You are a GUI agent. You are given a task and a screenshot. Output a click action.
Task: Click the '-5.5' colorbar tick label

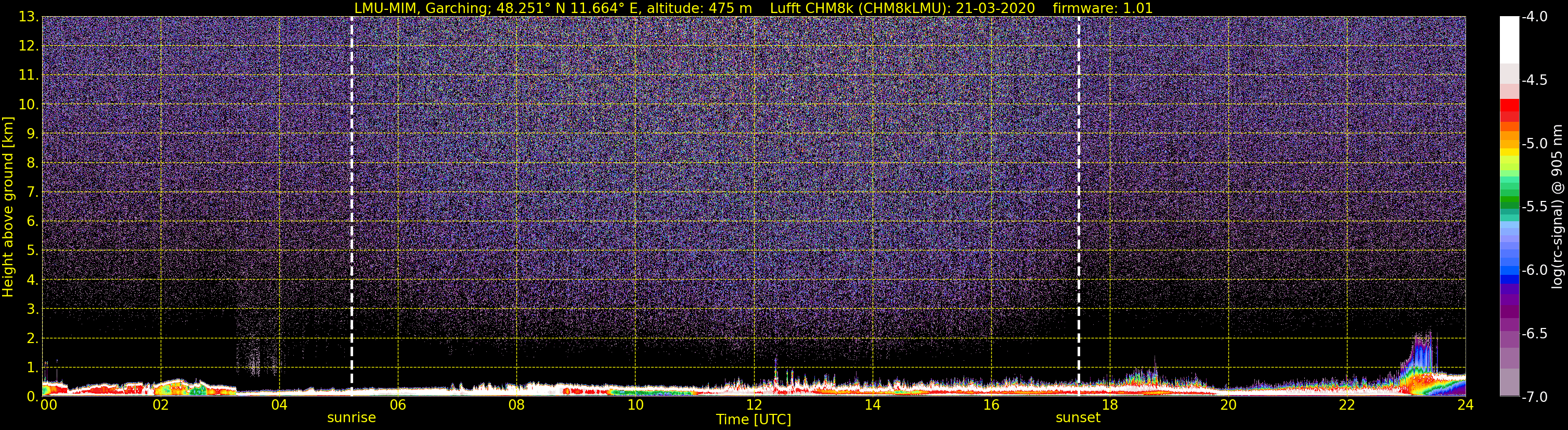pyautogui.click(x=1534, y=207)
